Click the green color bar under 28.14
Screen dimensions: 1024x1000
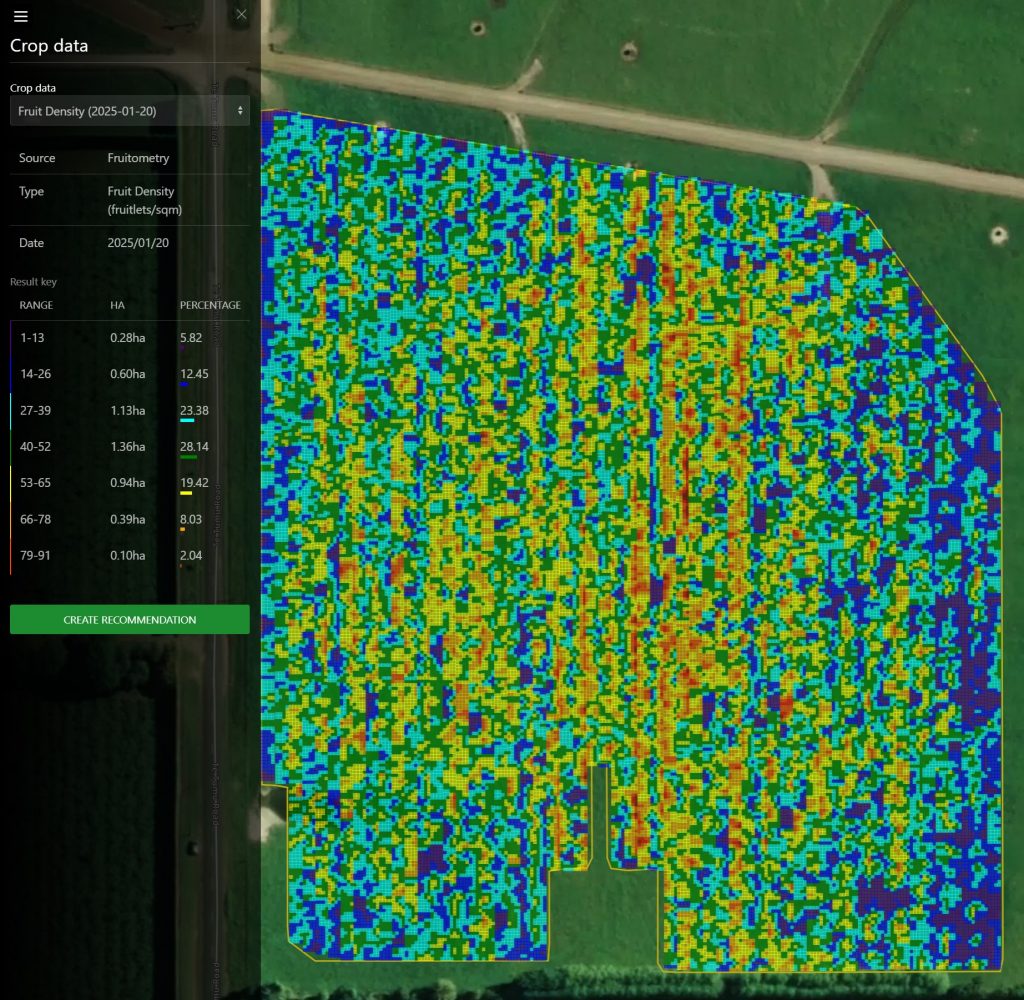point(188,457)
